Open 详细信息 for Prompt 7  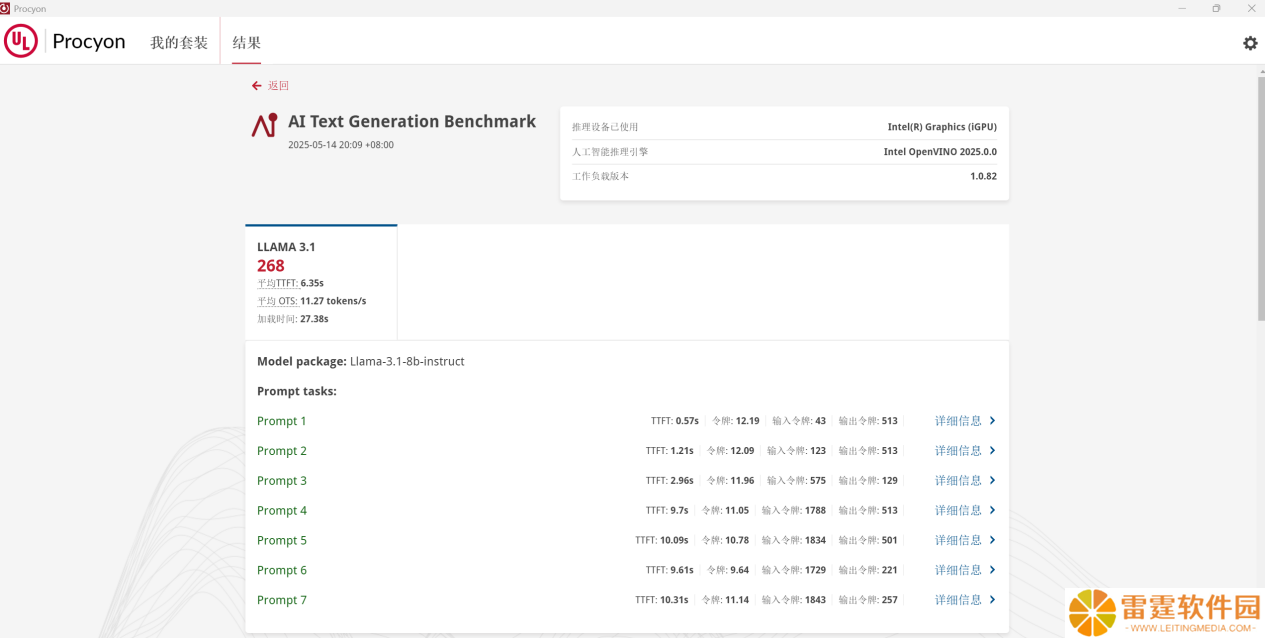(958, 600)
